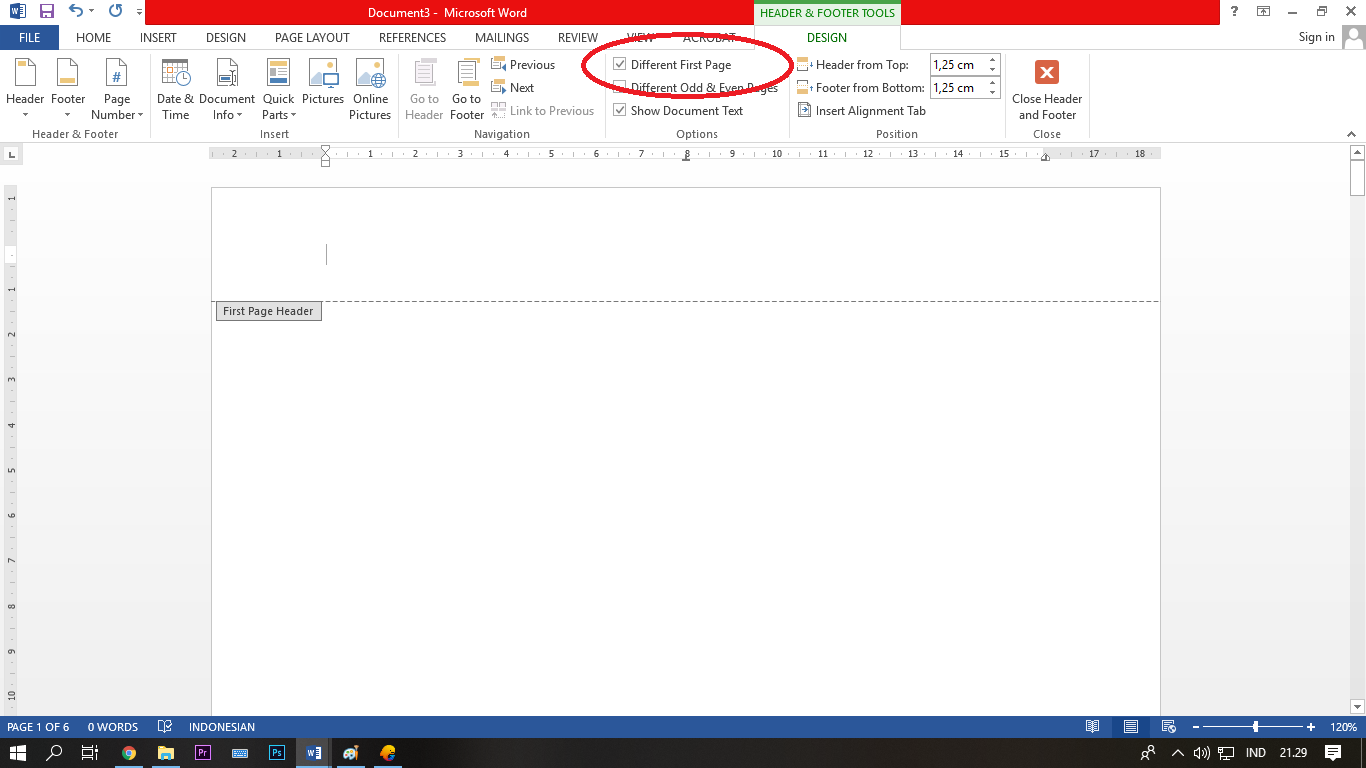
Task: Open the Footer gallery button
Action: click(68, 88)
